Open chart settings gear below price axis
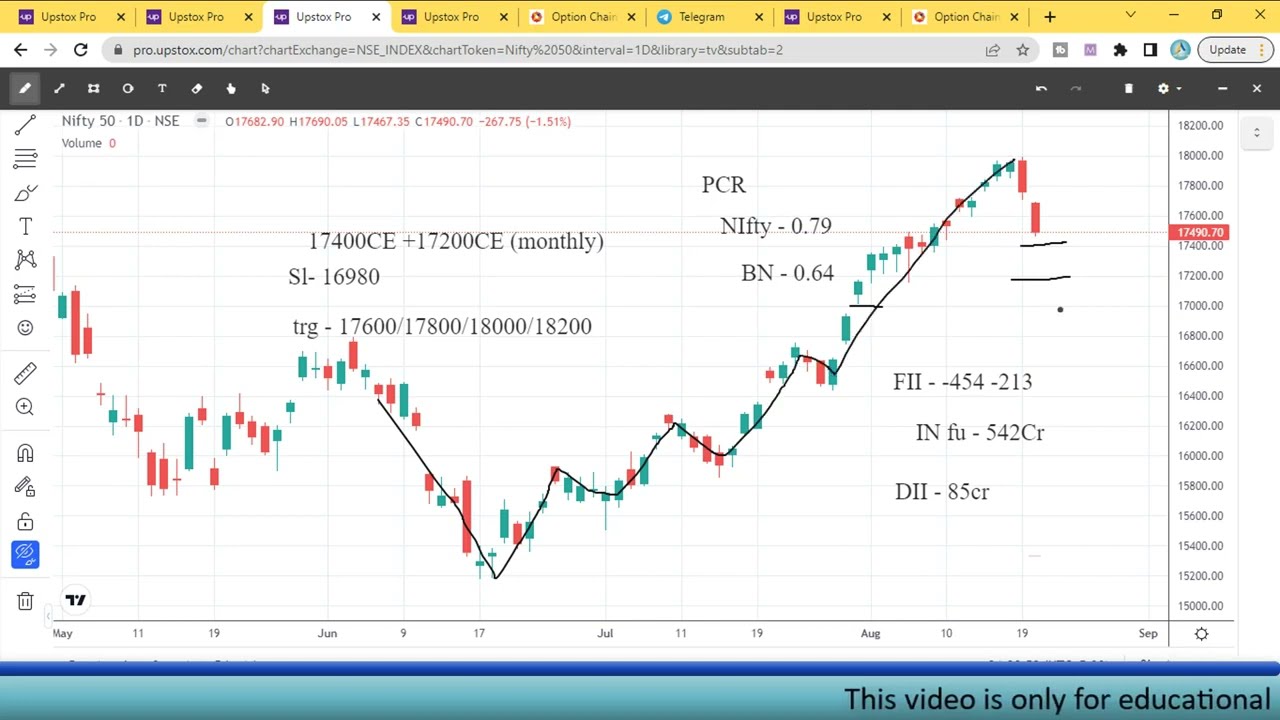Image resolution: width=1280 pixels, height=720 pixels. [x=1201, y=634]
